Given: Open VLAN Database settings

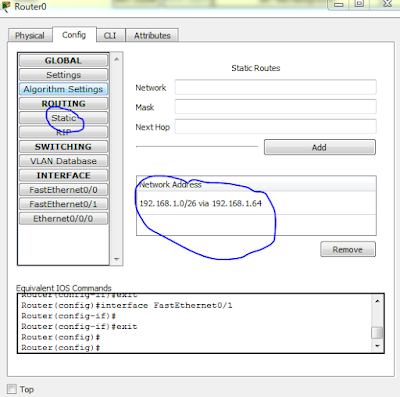Looking at the screenshot, I should pyautogui.click(x=63, y=161).
